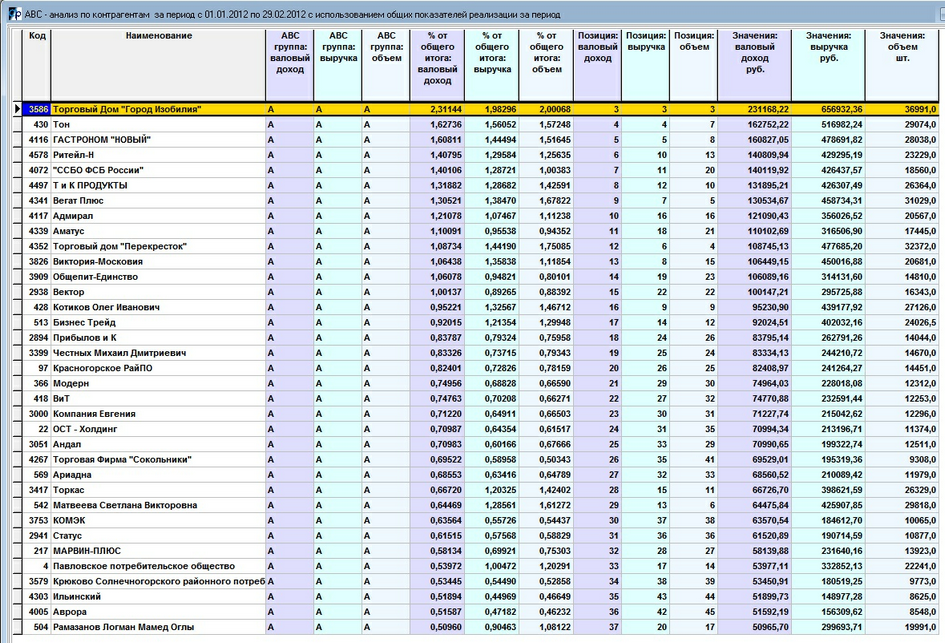
Task: Select the row "Торкас"
Action: (480, 490)
